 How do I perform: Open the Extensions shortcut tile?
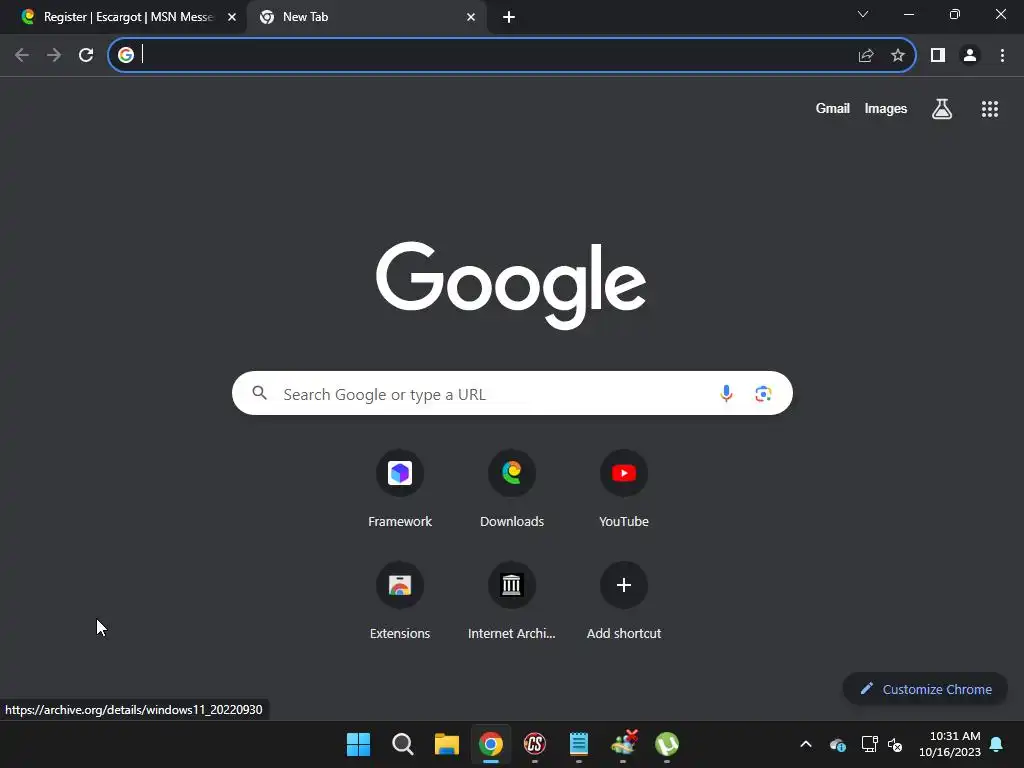pos(400,601)
